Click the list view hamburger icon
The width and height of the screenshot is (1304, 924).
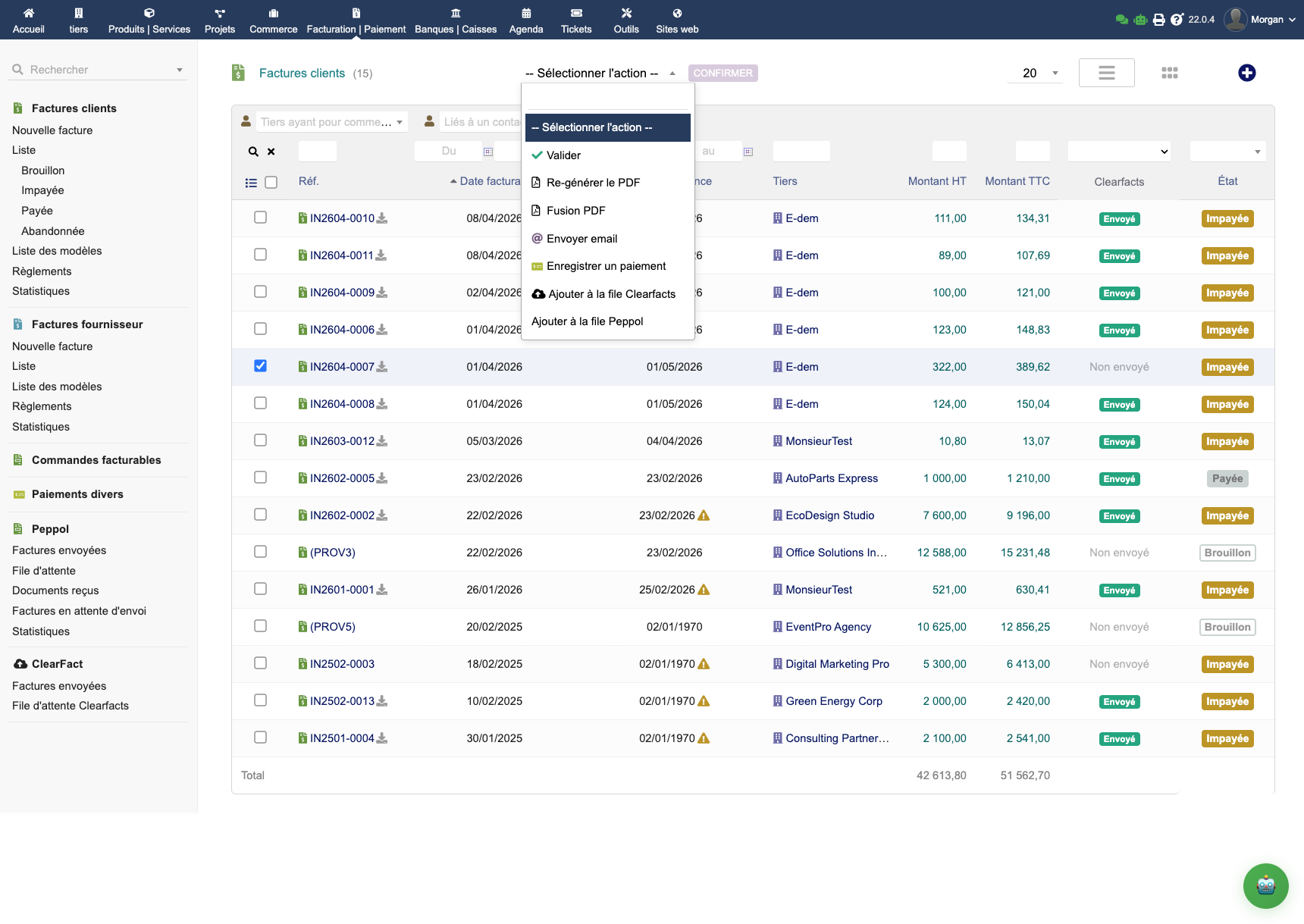tap(1106, 73)
